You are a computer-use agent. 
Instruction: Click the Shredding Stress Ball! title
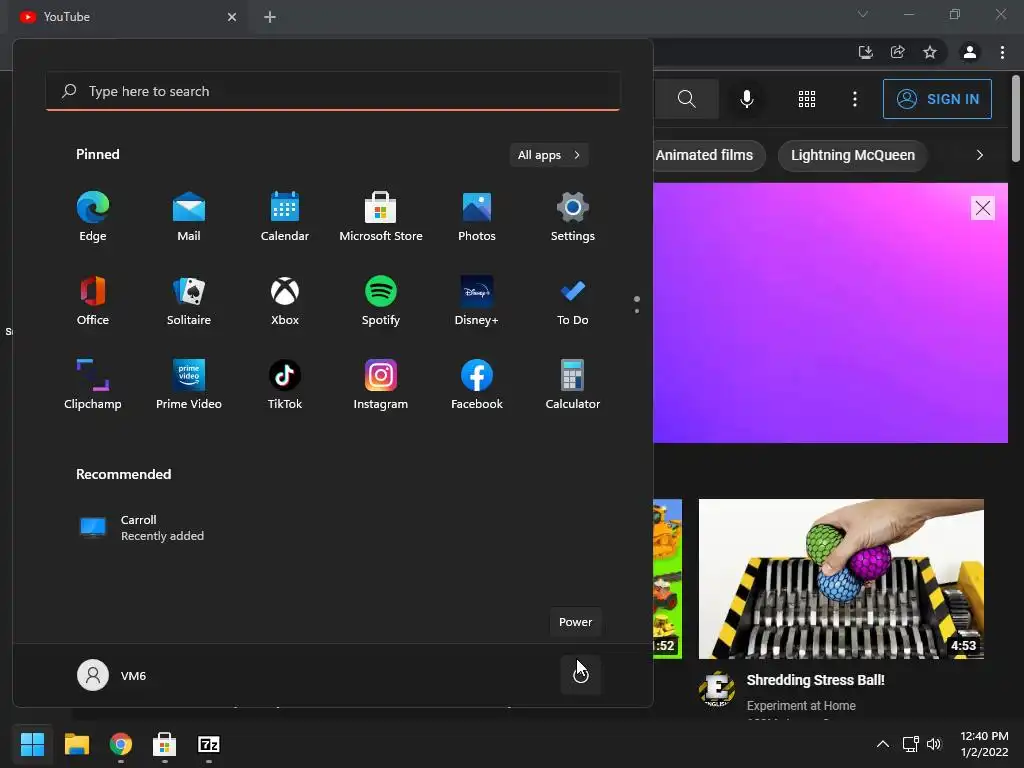[816, 680]
